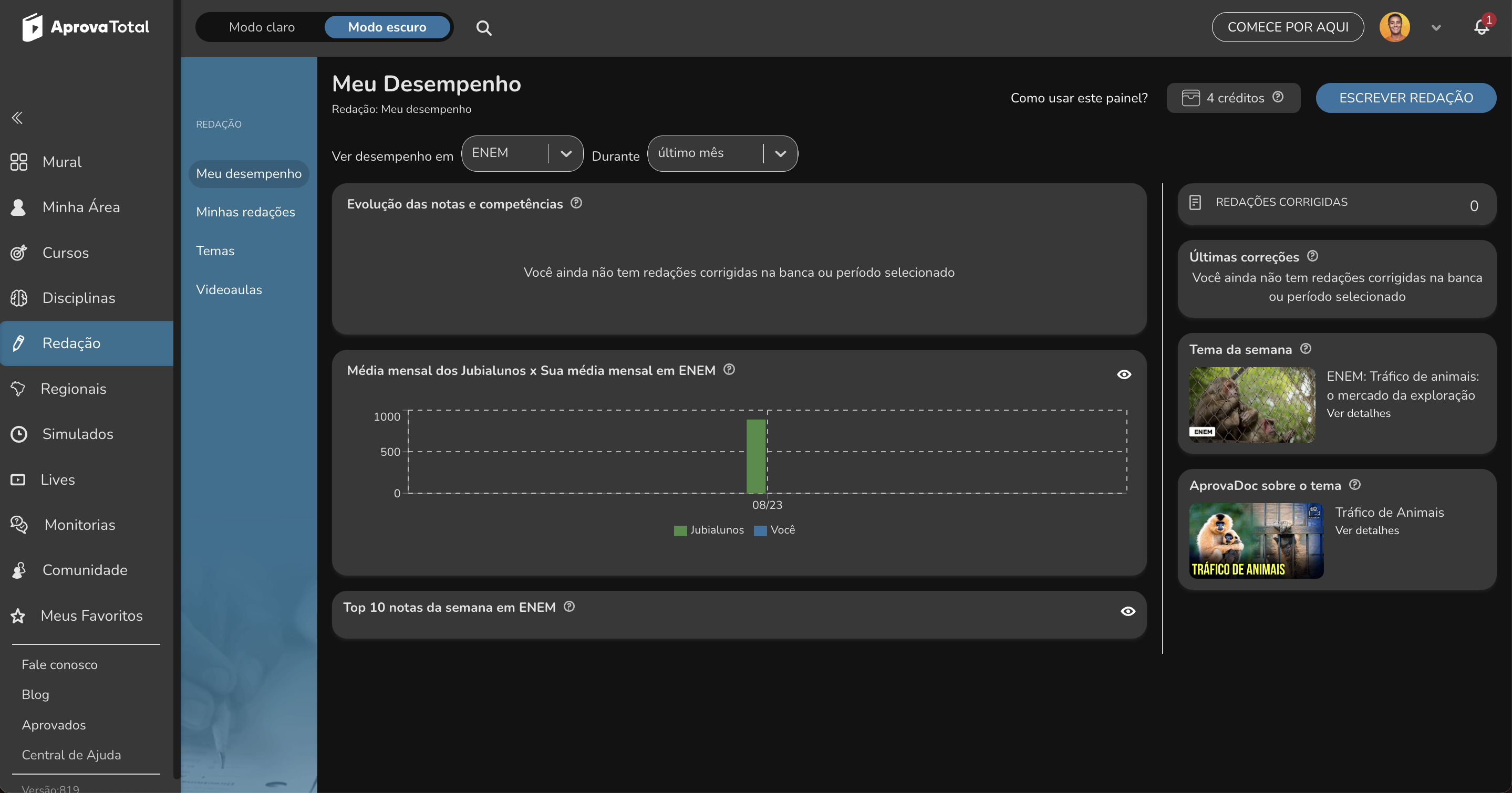
Task: Toggle visibility eye on Média mensal chart
Action: point(1124,374)
